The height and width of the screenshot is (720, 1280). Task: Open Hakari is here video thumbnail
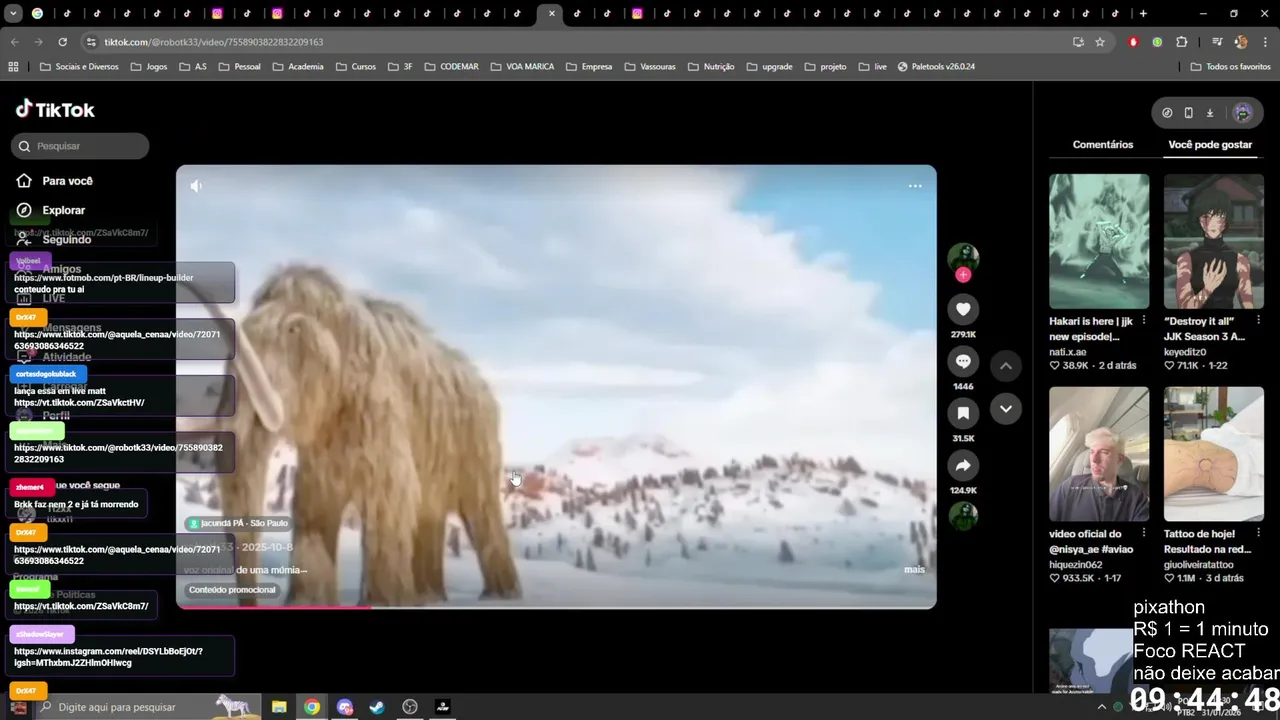(x=1099, y=241)
